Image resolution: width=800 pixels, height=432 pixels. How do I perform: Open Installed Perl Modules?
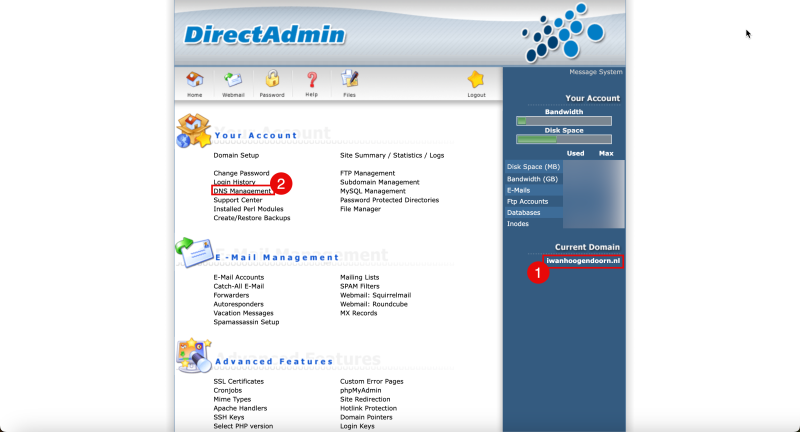point(248,209)
